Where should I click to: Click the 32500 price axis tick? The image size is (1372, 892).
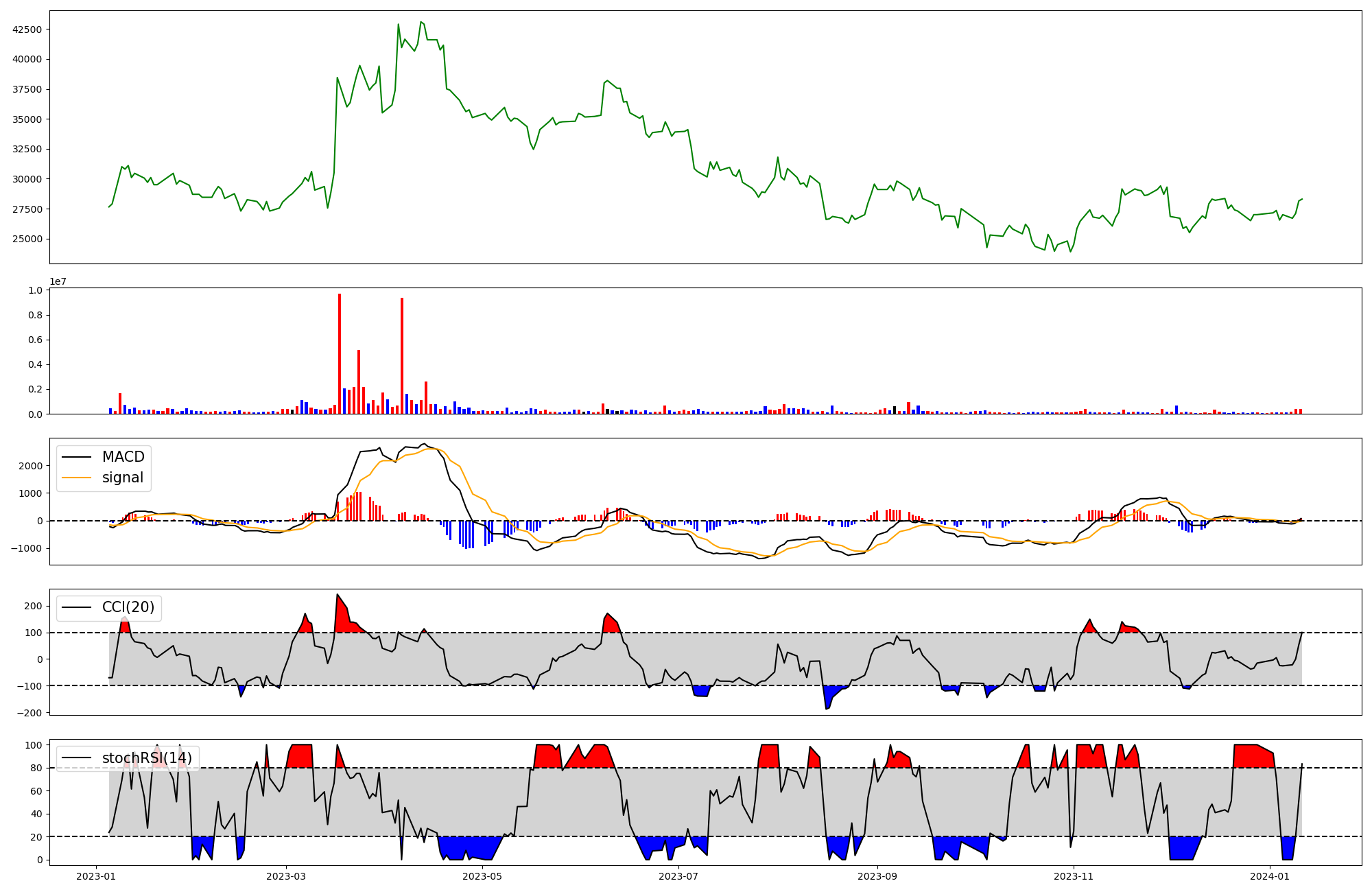28,149
